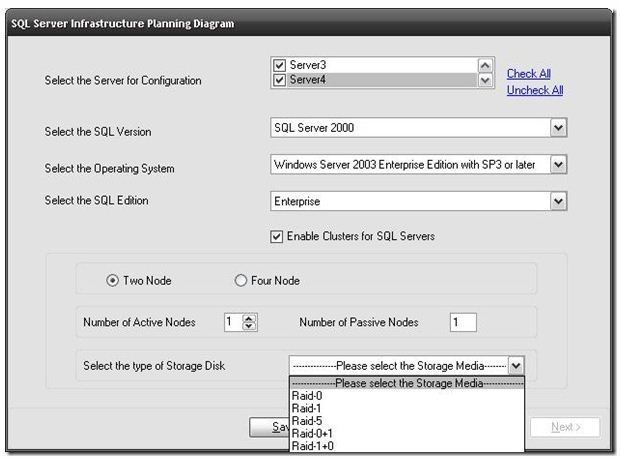This screenshot has width=620, height=460.
Task: Choose Raid-0+1 storage option
Action: (x=407, y=433)
